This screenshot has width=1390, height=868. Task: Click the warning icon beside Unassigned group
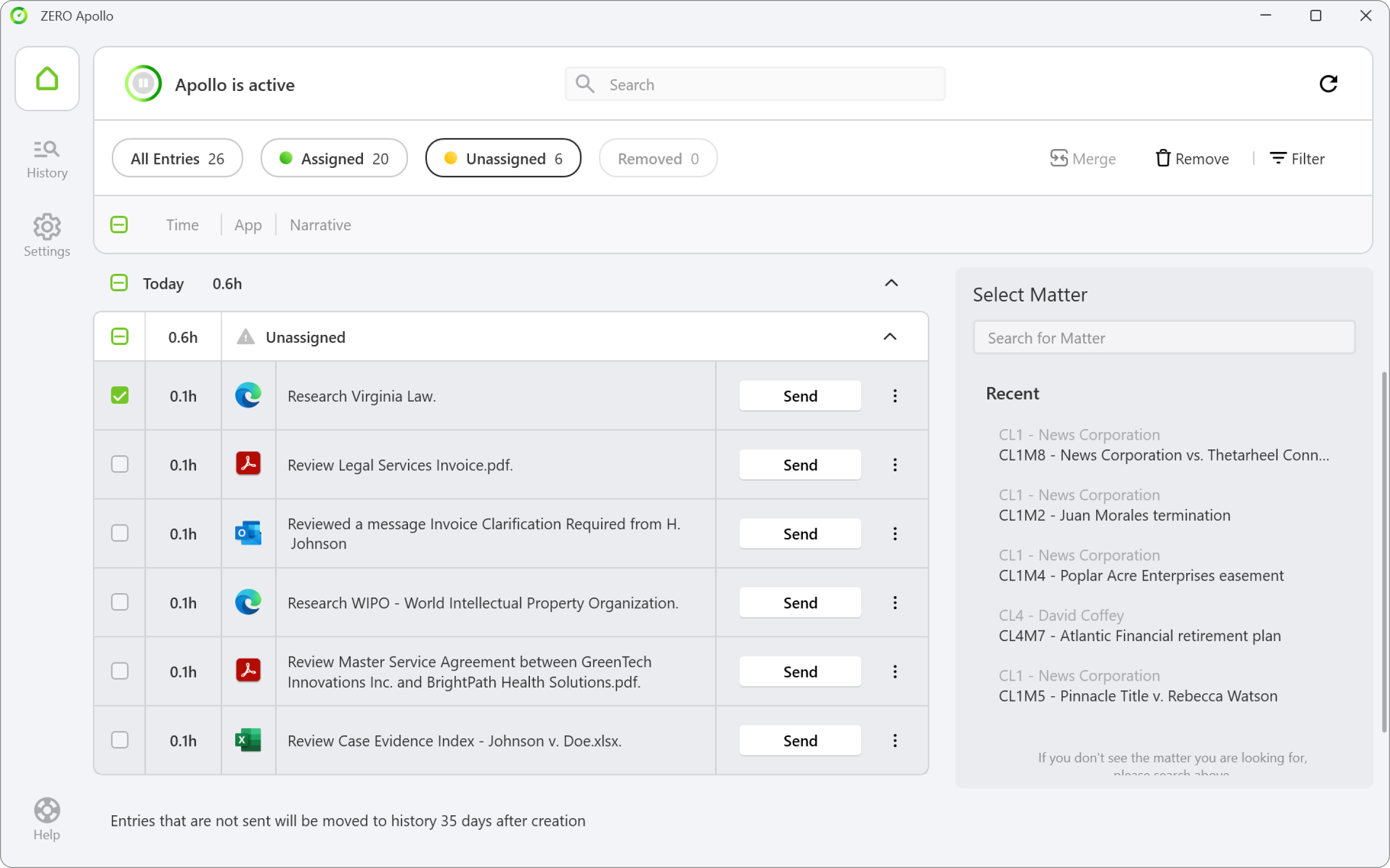(245, 336)
